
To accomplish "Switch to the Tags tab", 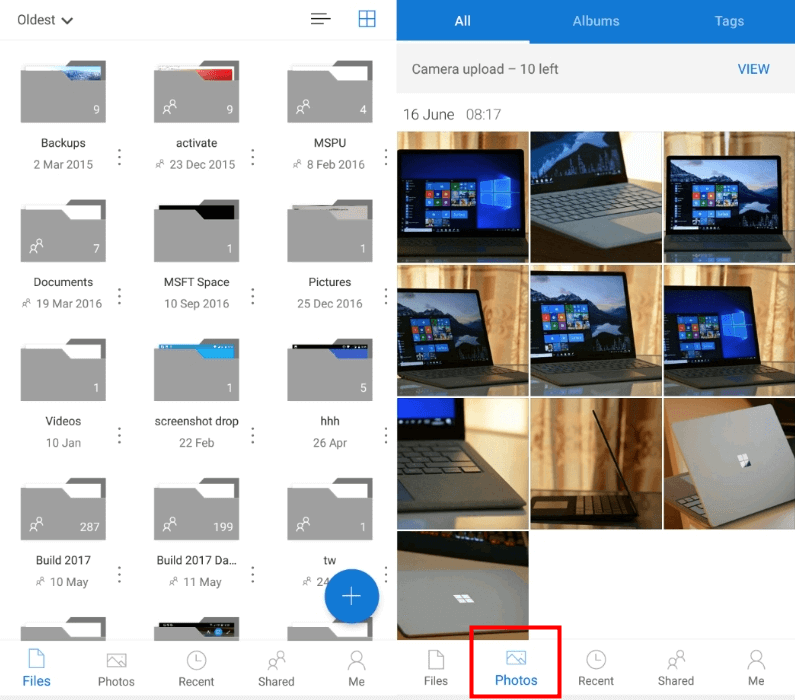I will [729, 21].
